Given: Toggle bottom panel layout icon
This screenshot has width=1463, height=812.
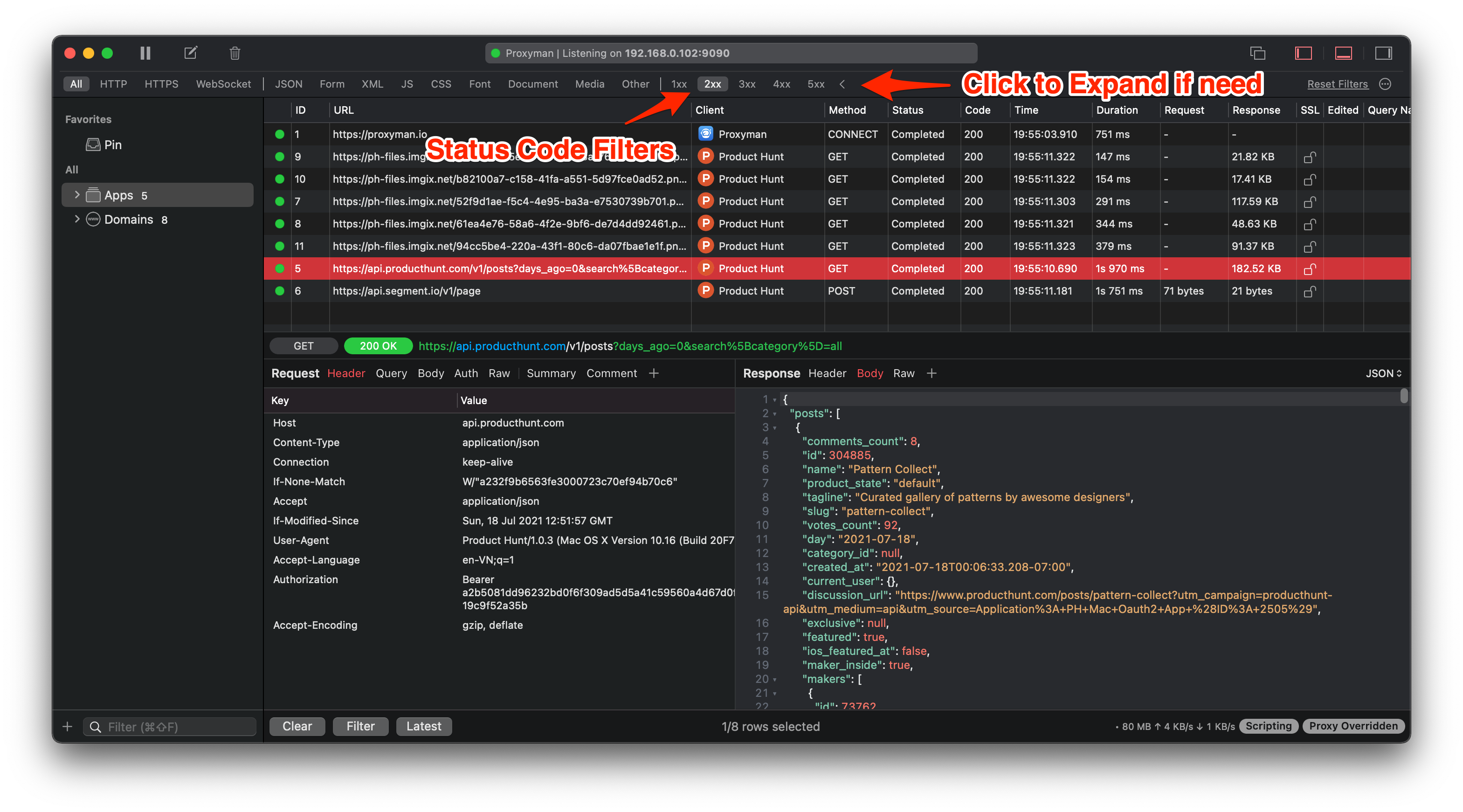Looking at the screenshot, I should point(1343,54).
